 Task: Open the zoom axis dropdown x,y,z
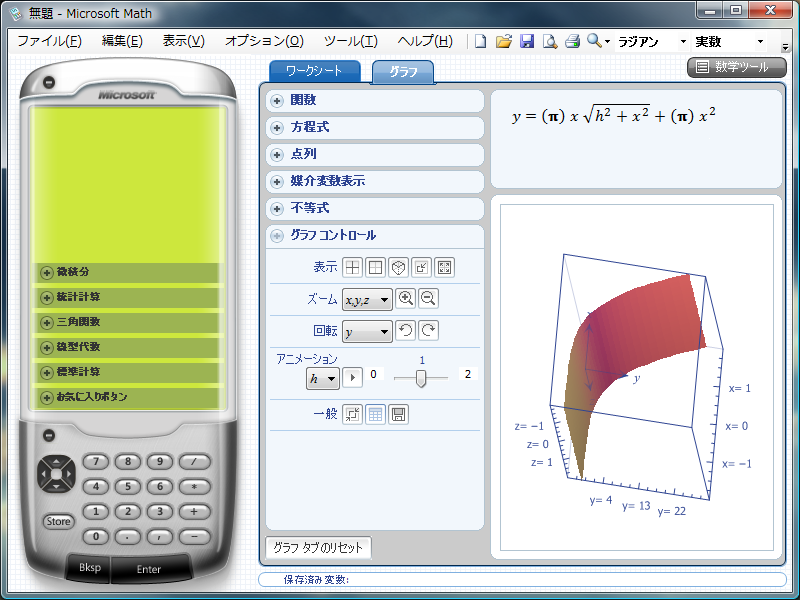[367, 299]
